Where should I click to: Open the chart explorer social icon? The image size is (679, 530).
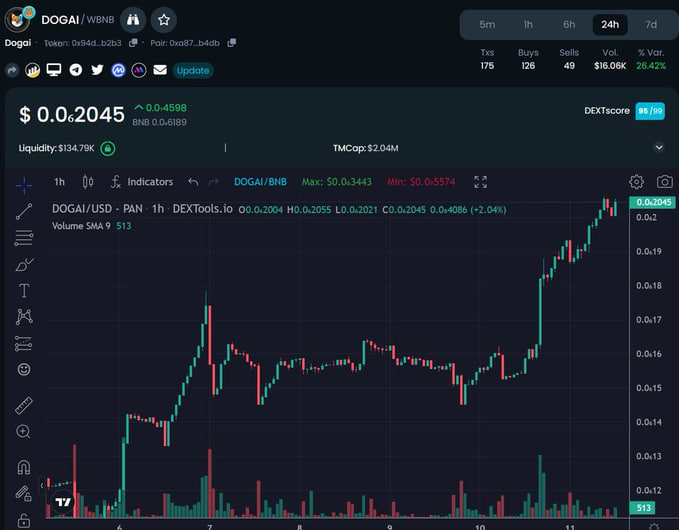tap(32, 70)
